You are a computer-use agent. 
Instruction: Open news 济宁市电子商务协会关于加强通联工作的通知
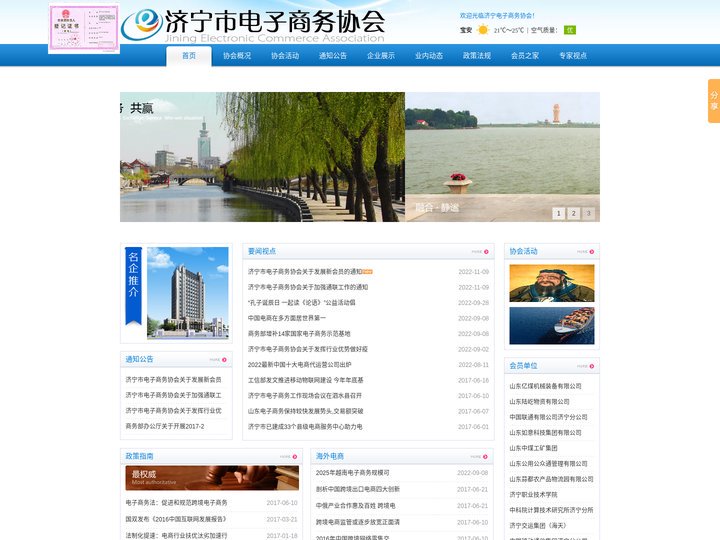308,287
